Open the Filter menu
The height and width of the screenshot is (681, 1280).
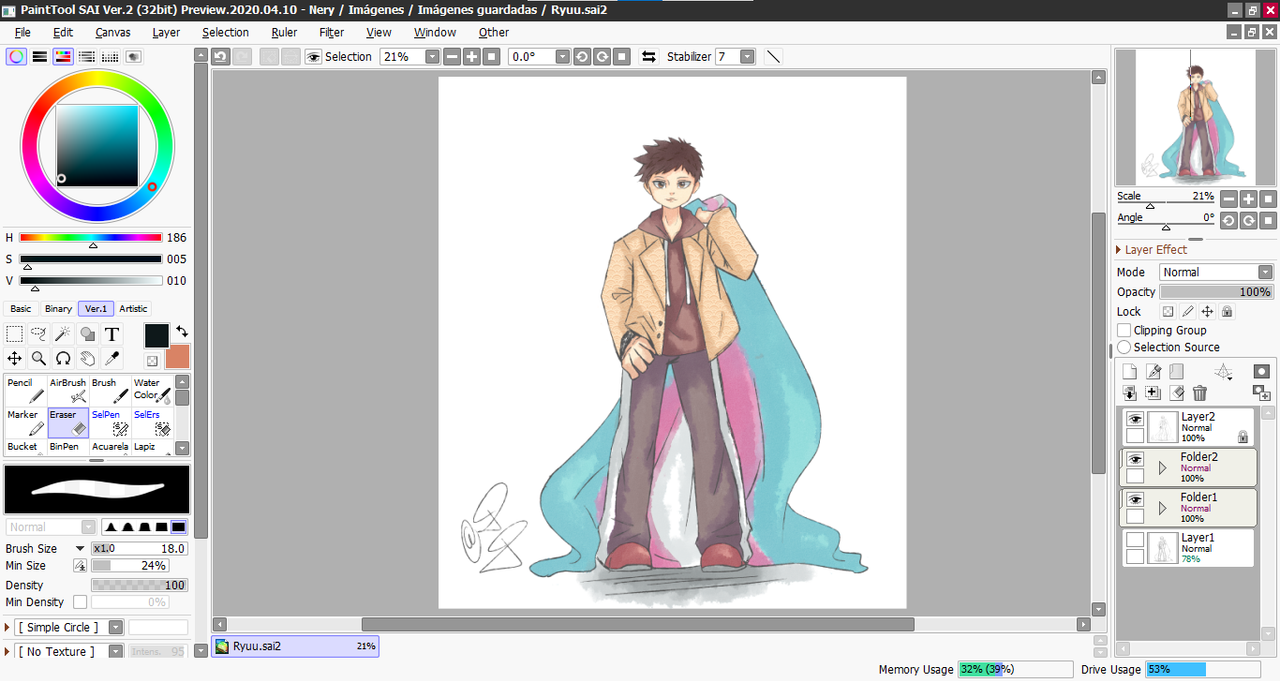(332, 32)
